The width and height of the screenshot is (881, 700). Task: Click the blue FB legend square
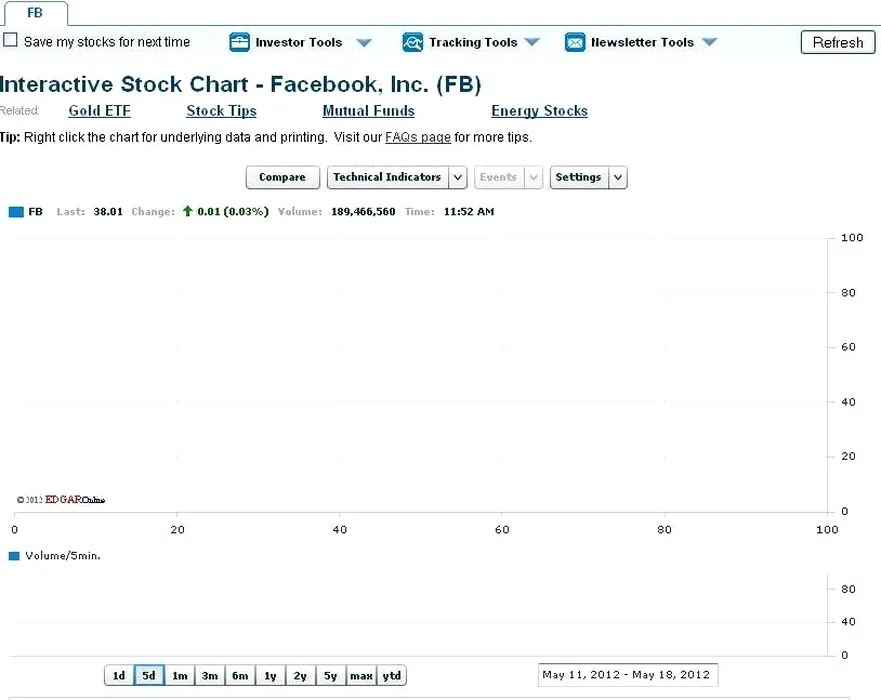pyautogui.click(x=15, y=212)
